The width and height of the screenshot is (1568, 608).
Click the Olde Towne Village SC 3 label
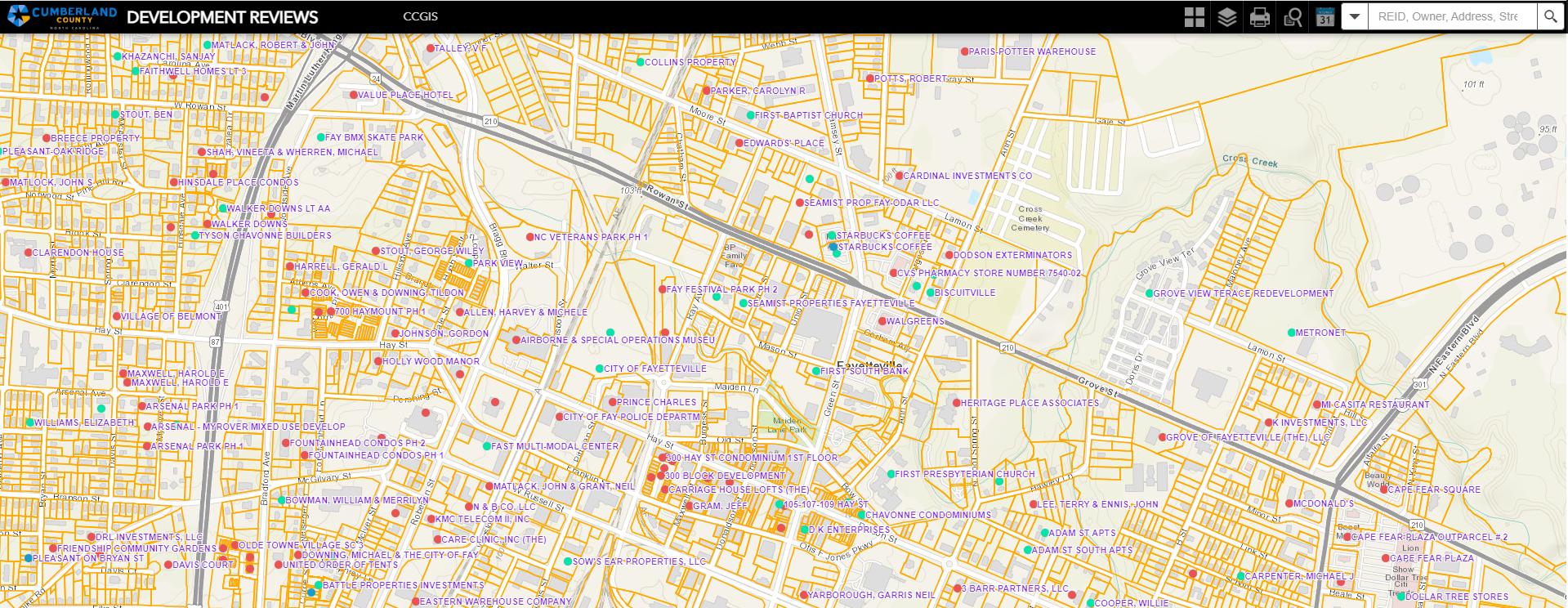[301, 545]
